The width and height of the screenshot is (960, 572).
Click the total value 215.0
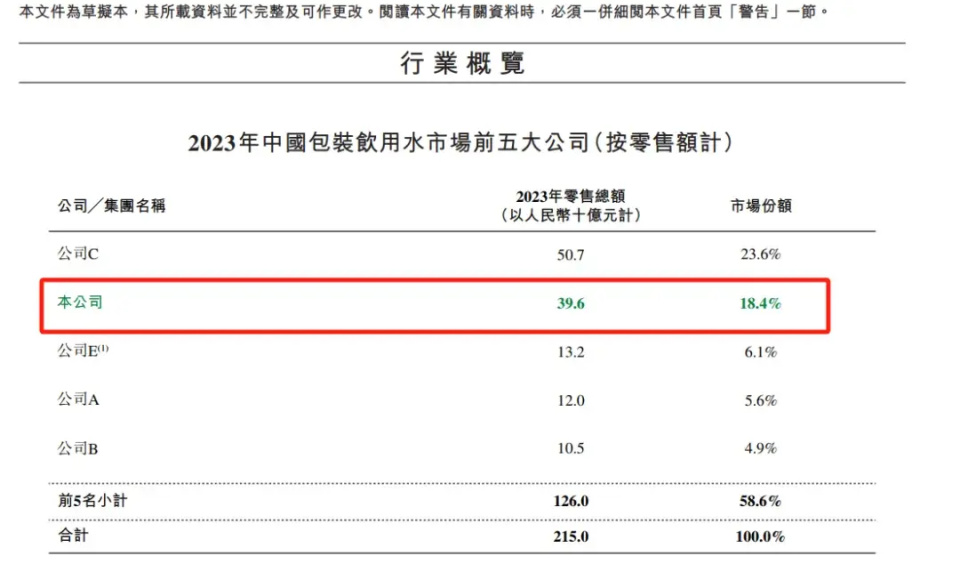click(571, 536)
